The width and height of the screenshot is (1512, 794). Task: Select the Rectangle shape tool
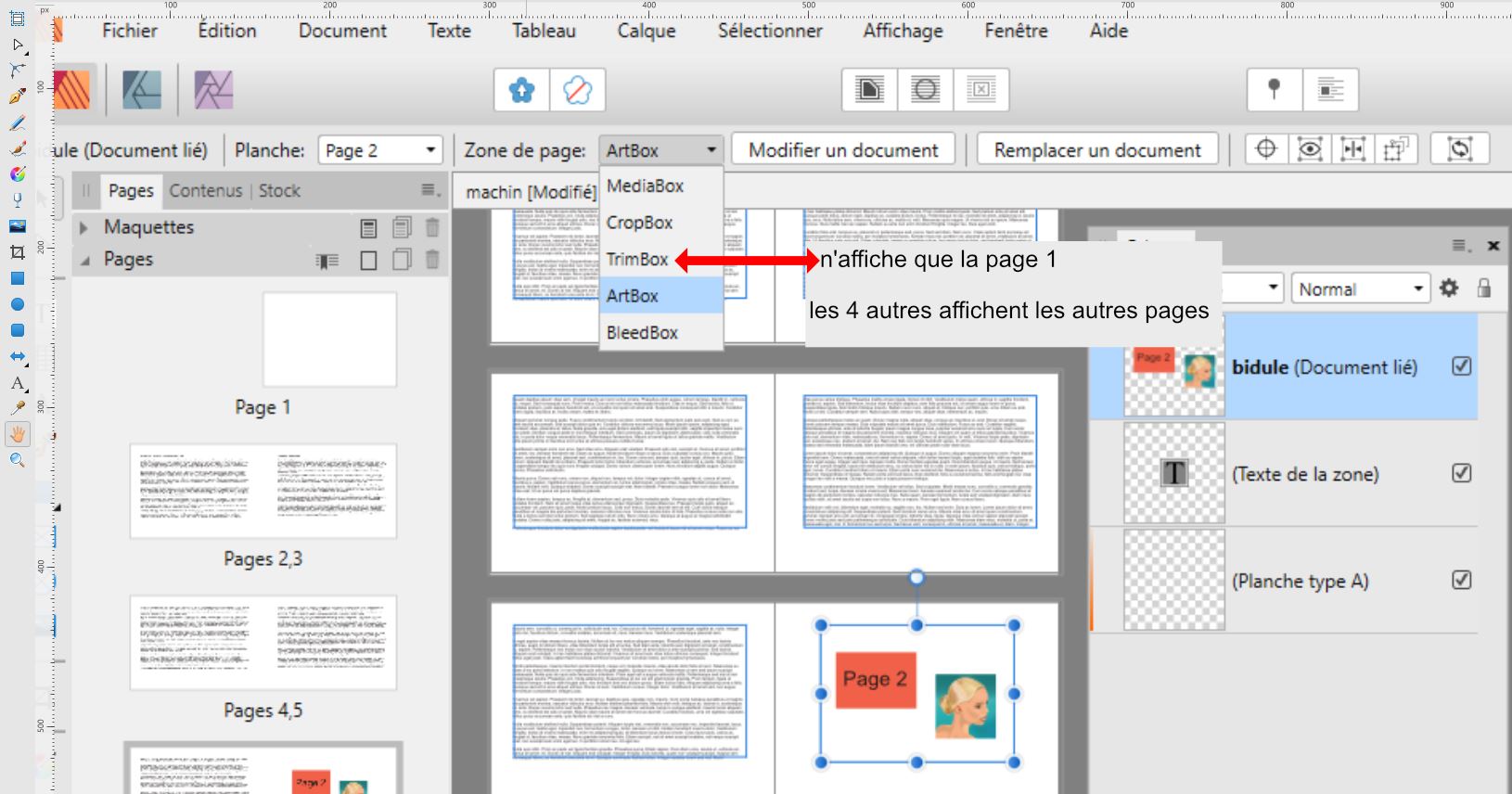pos(17,278)
